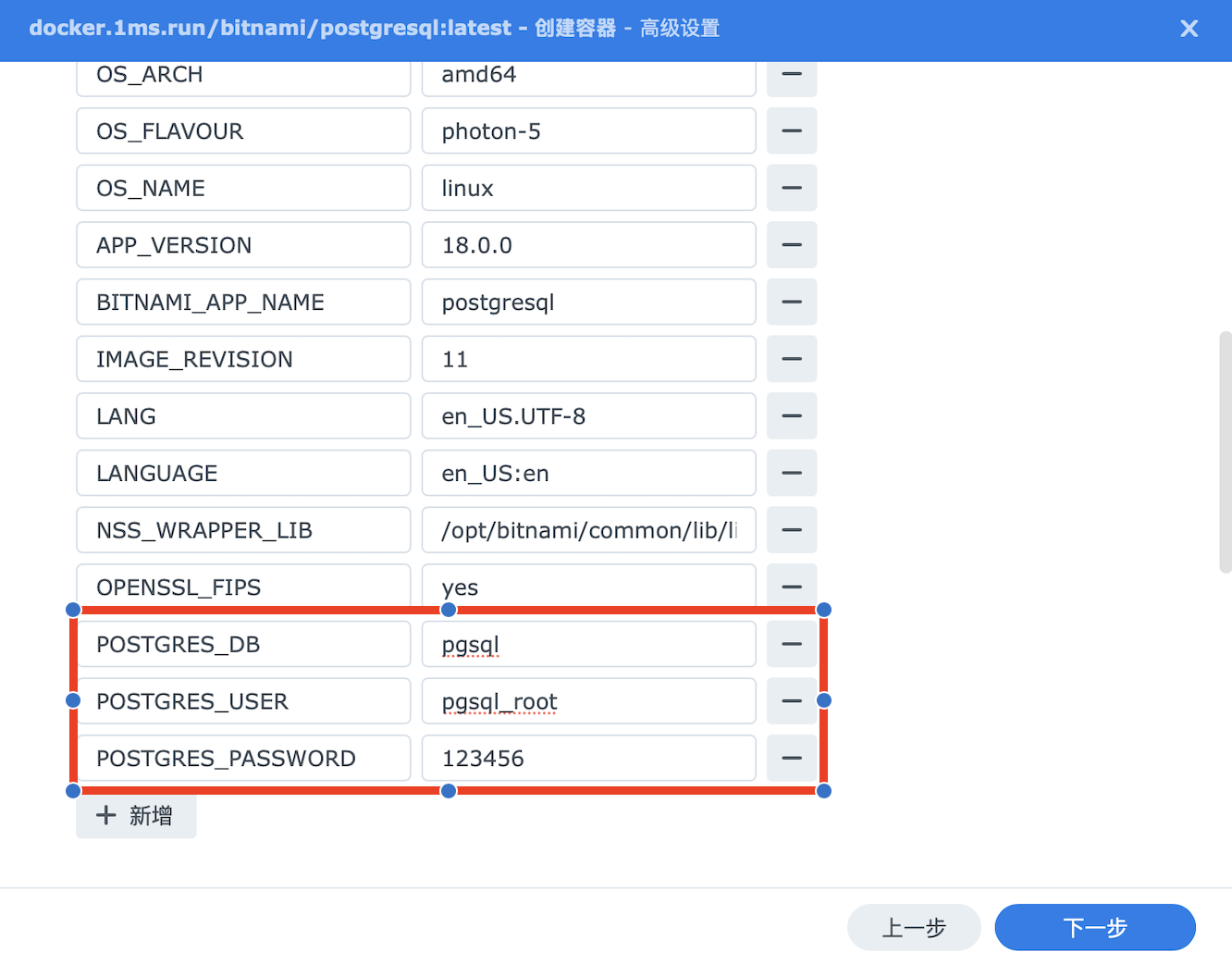Edit the POSTGRES_PASSWORD value field 123456

588,759
